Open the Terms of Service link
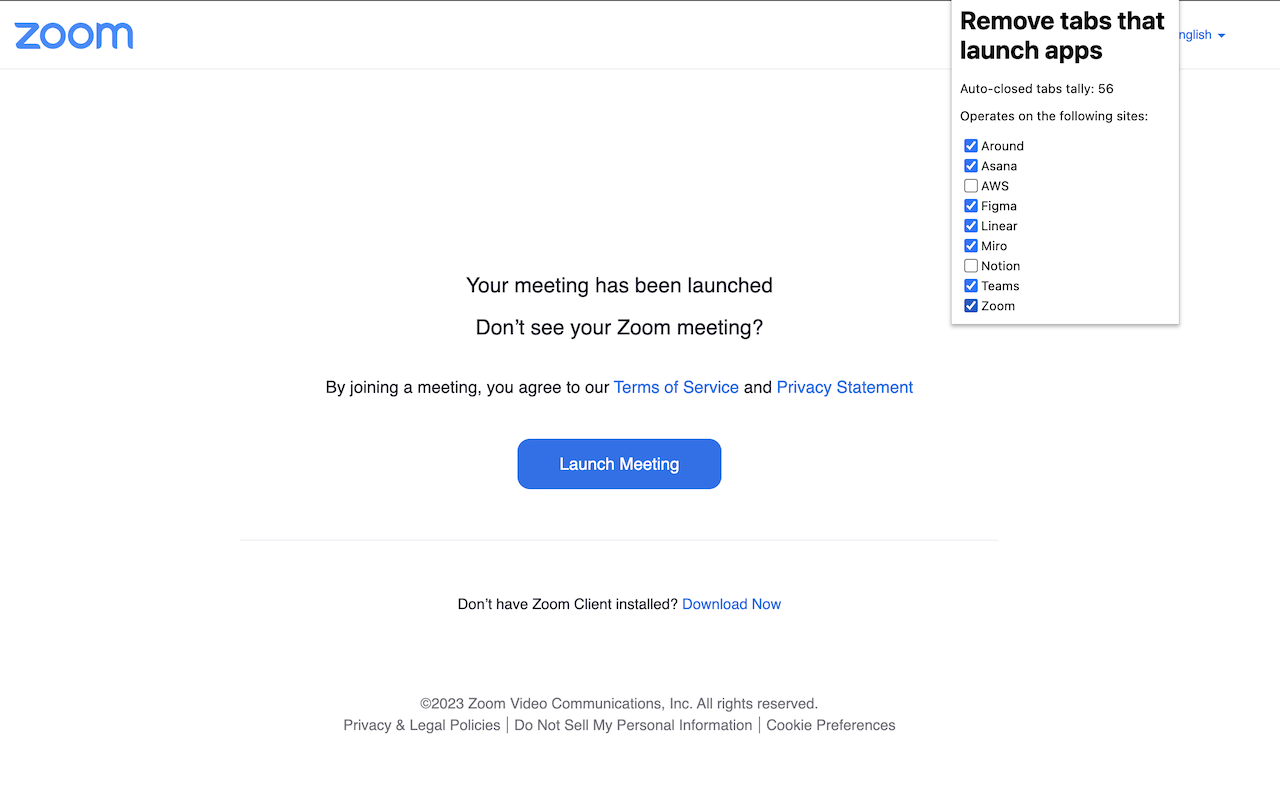 676,387
